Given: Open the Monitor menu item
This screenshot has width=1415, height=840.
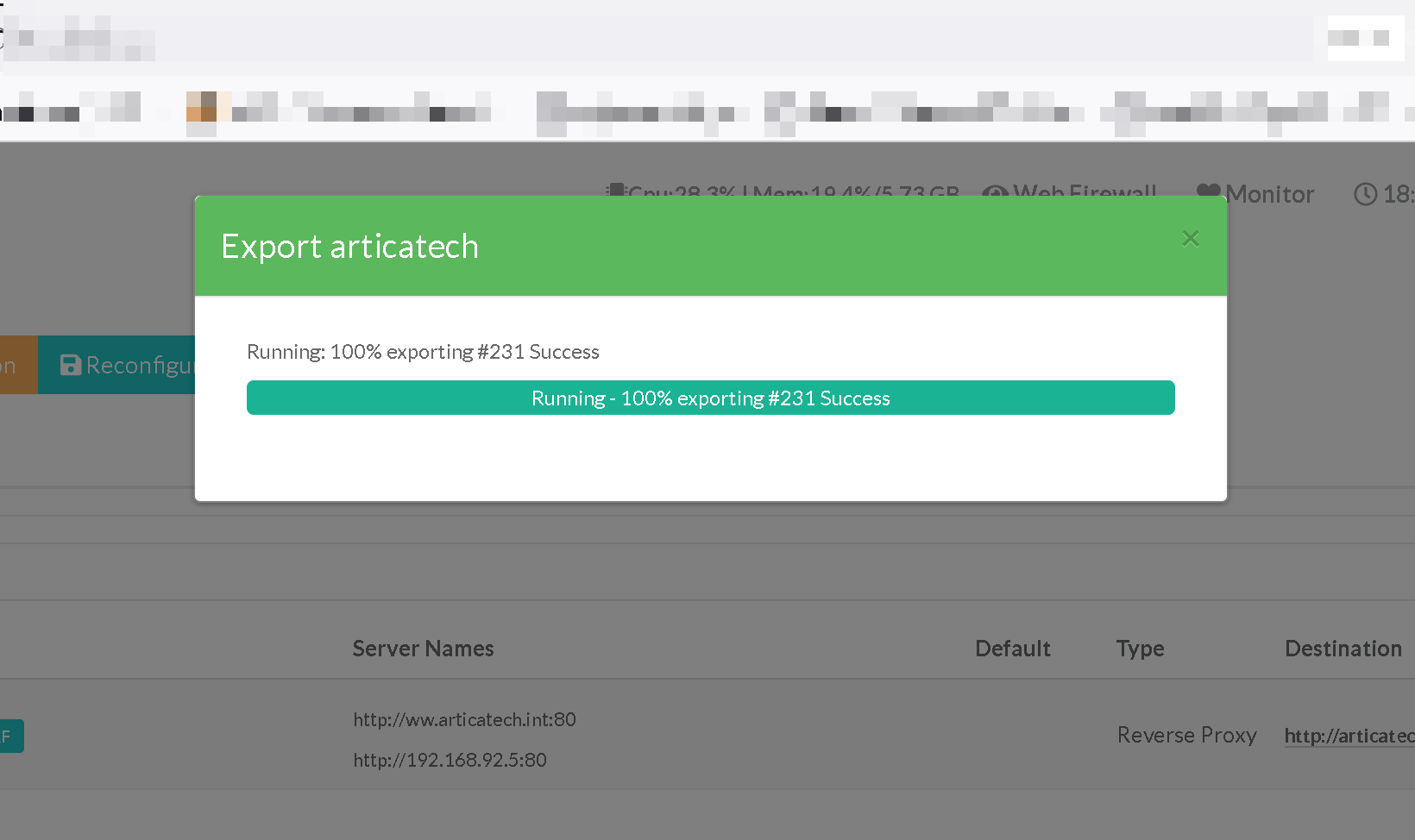Looking at the screenshot, I should click(1269, 194).
